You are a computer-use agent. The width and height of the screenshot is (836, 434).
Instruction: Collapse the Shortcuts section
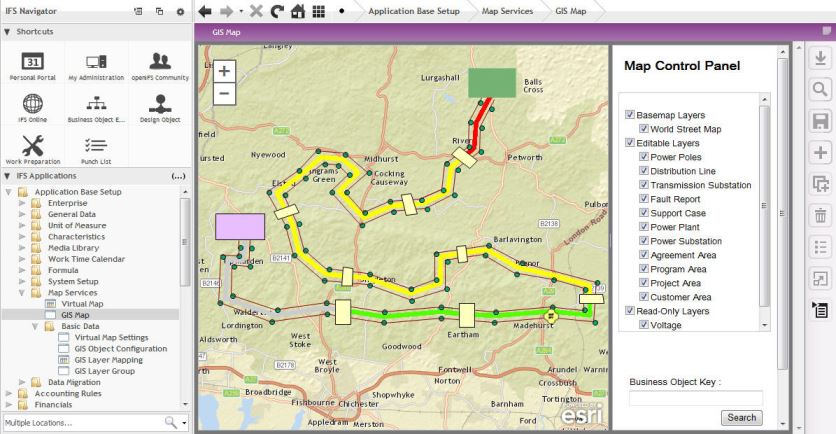tap(7, 31)
